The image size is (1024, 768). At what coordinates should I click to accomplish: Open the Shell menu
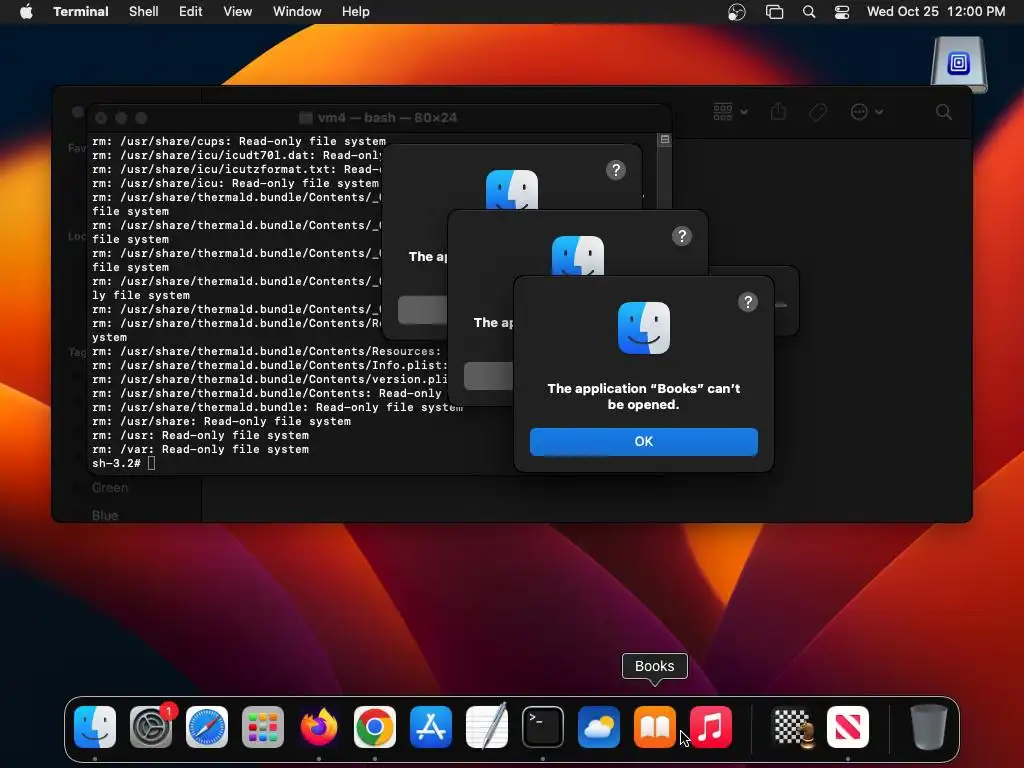coord(144,12)
